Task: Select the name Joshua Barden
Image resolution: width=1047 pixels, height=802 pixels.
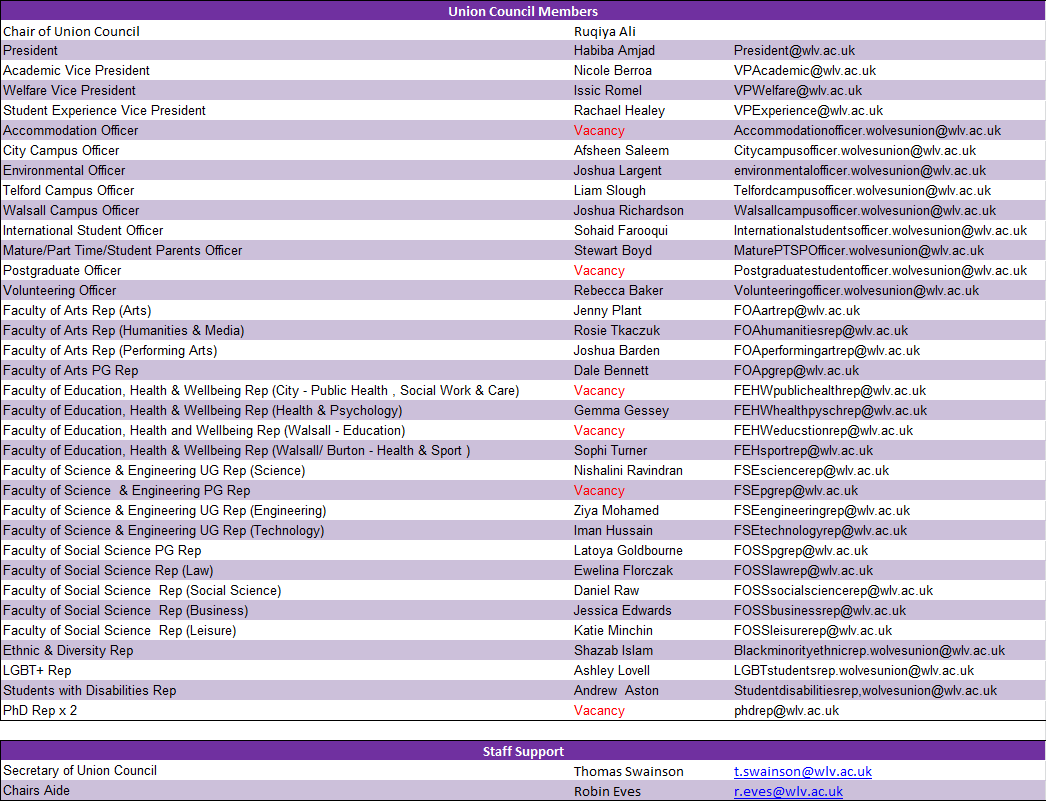Action: click(x=616, y=351)
